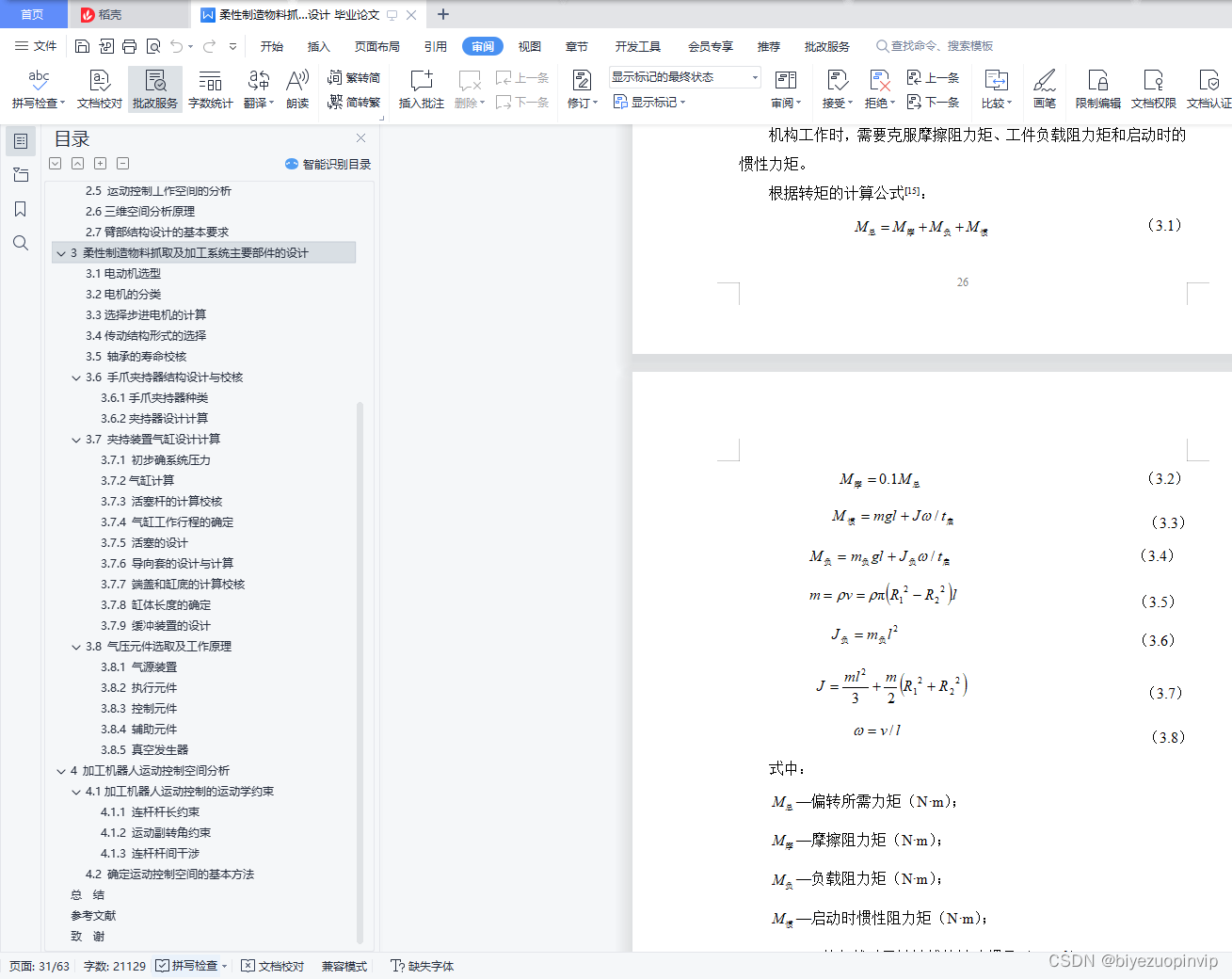Image resolution: width=1232 pixels, height=979 pixels.
Task: Switch to the 开始 ribbon tab
Action: (272, 46)
